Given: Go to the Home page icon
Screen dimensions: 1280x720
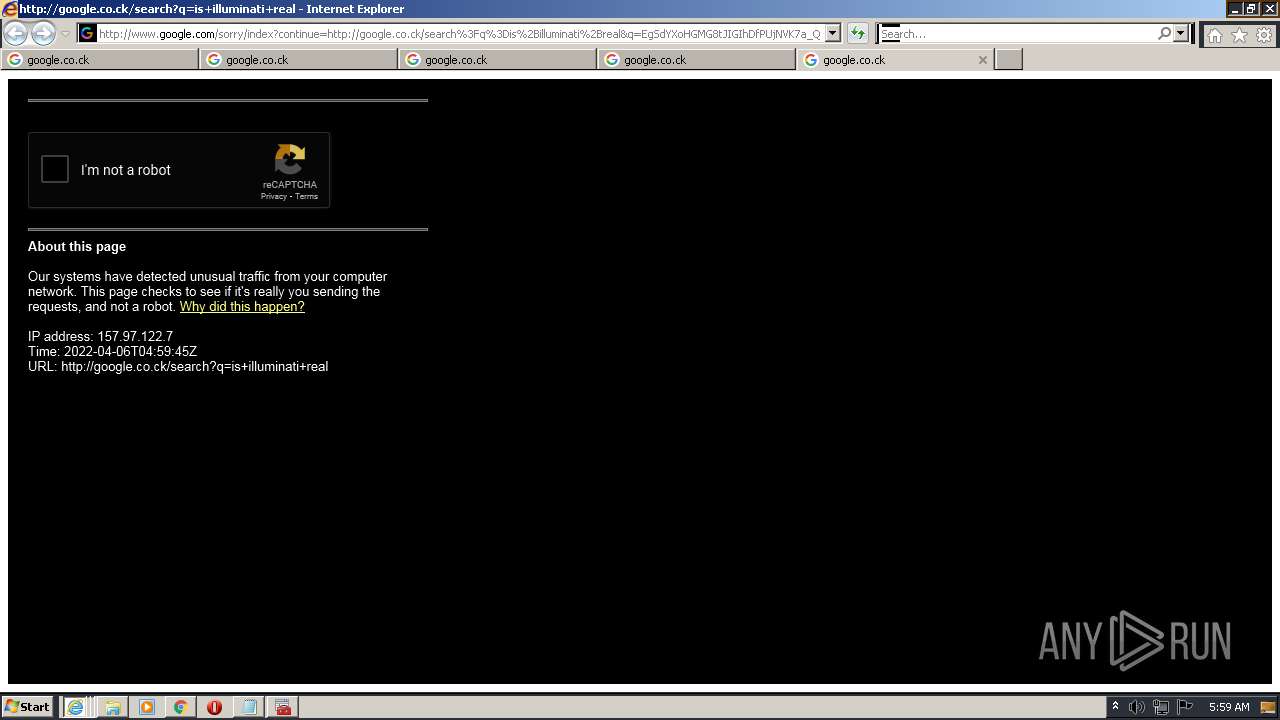Looking at the screenshot, I should pos(1214,35).
